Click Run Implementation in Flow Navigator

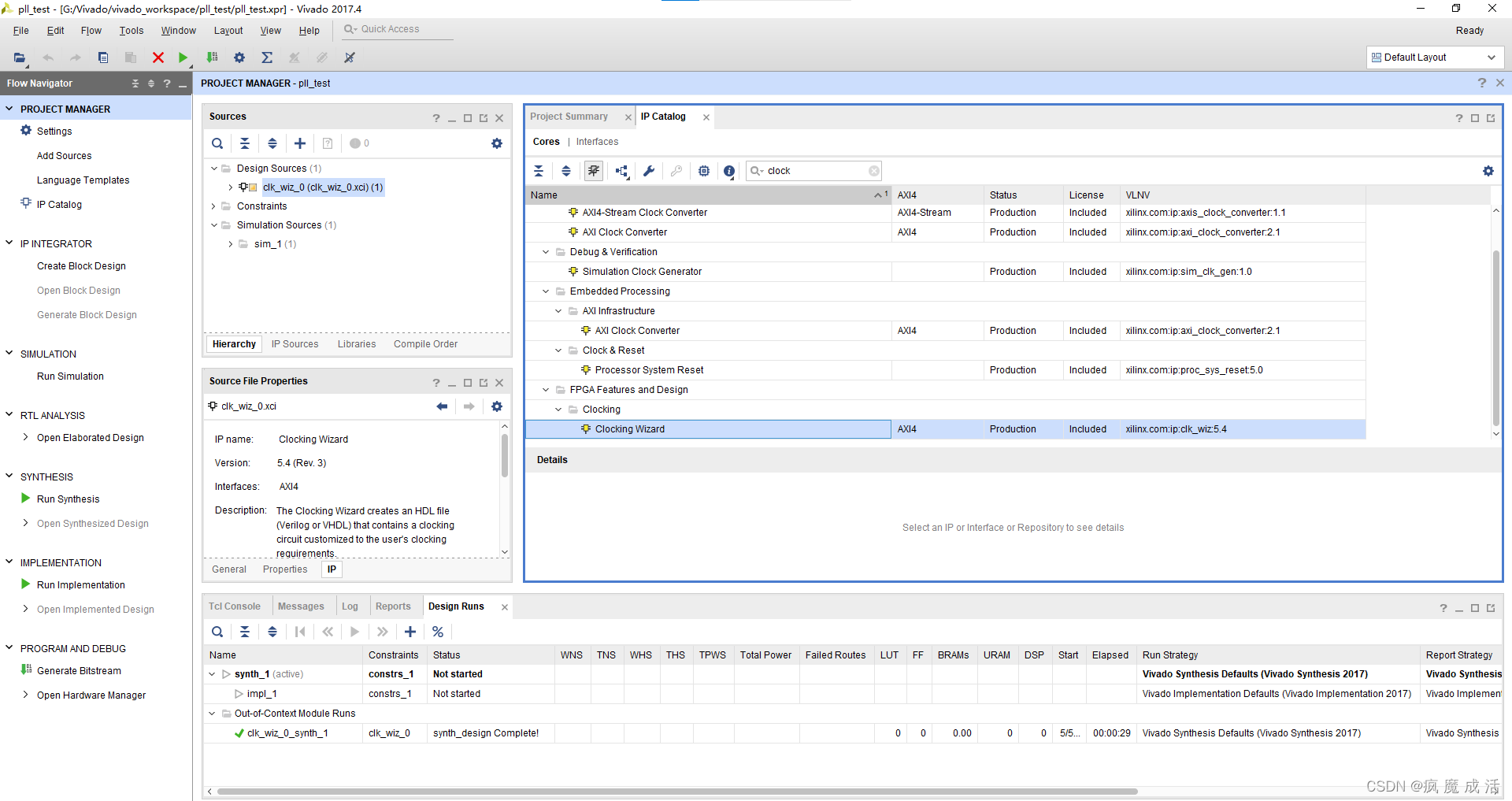(81, 585)
